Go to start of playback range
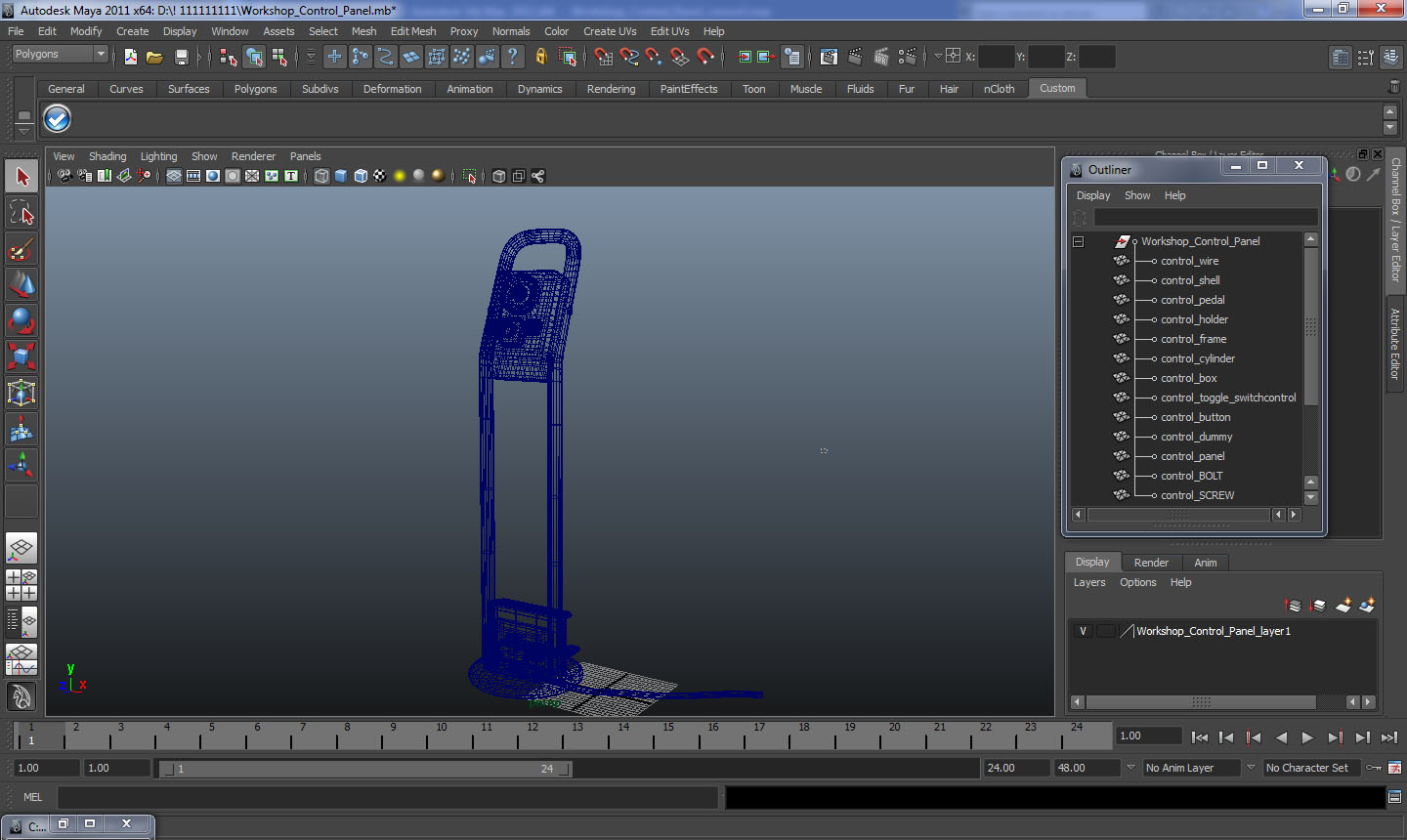1407x840 pixels. click(1200, 738)
